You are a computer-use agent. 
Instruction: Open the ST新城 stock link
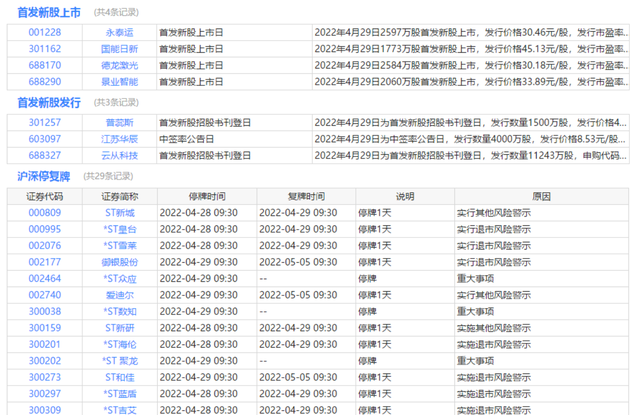click(x=120, y=213)
